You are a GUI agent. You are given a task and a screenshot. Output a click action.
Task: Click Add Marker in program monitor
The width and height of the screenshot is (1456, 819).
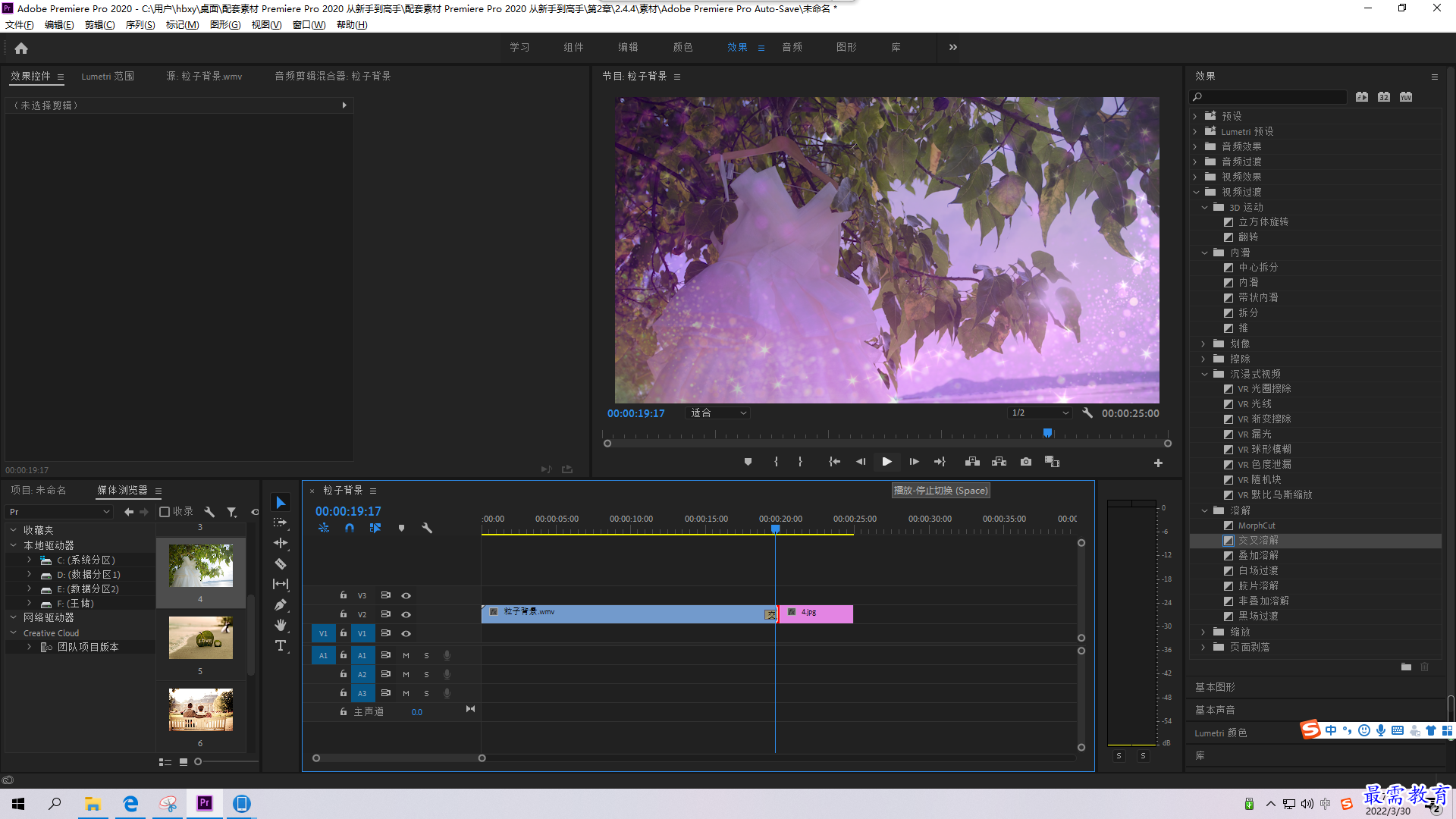point(748,462)
